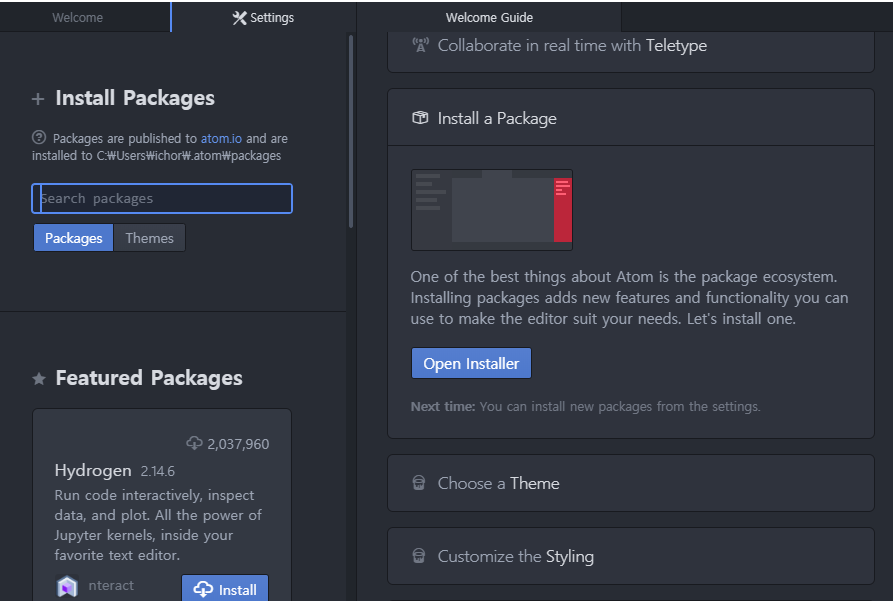Click the star icon by Featured Packages
Screen dimensions: 893x601
(39, 378)
